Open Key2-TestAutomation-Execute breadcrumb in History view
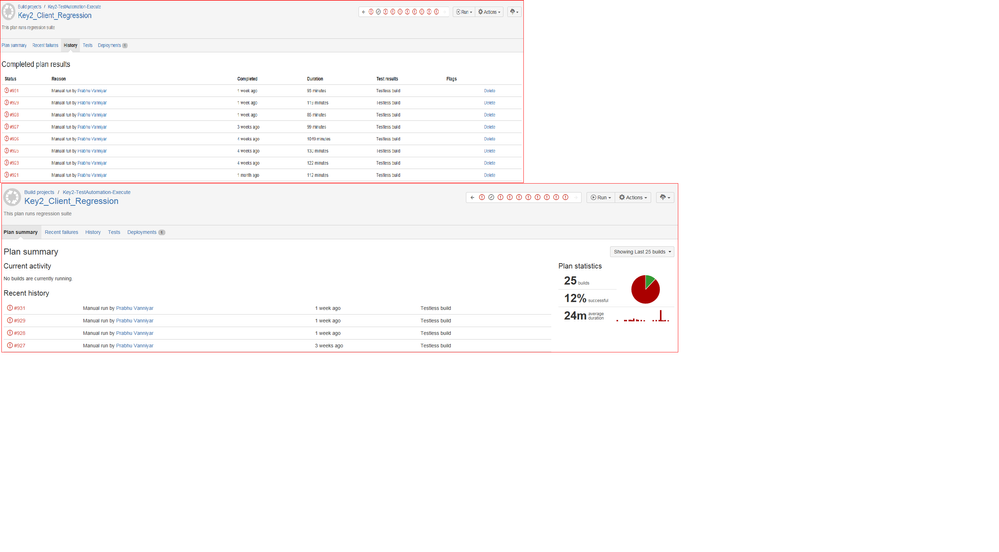Image resolution: width=999 pixels, height=552 pixels. tap(74, 6)
